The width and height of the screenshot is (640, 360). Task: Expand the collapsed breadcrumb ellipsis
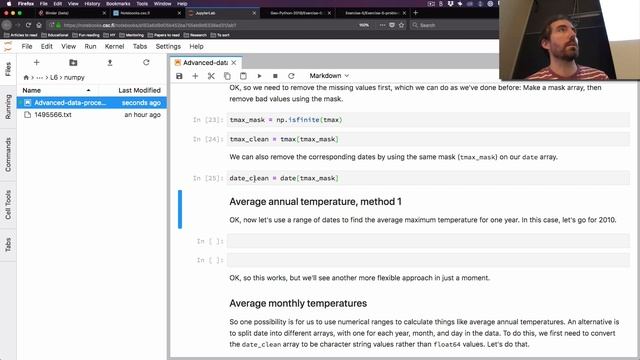pos(40,77)
